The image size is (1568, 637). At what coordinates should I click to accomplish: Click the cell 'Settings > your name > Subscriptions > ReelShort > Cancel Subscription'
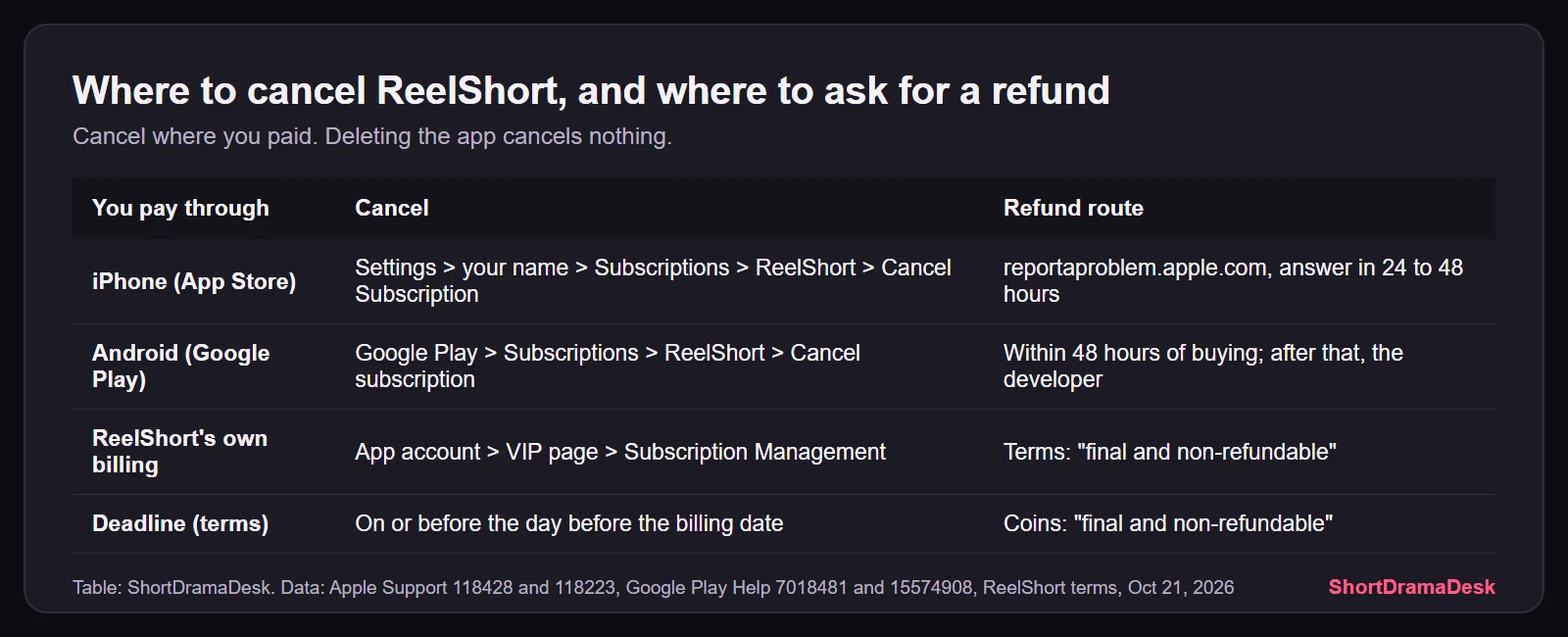(x=653, y=281)
